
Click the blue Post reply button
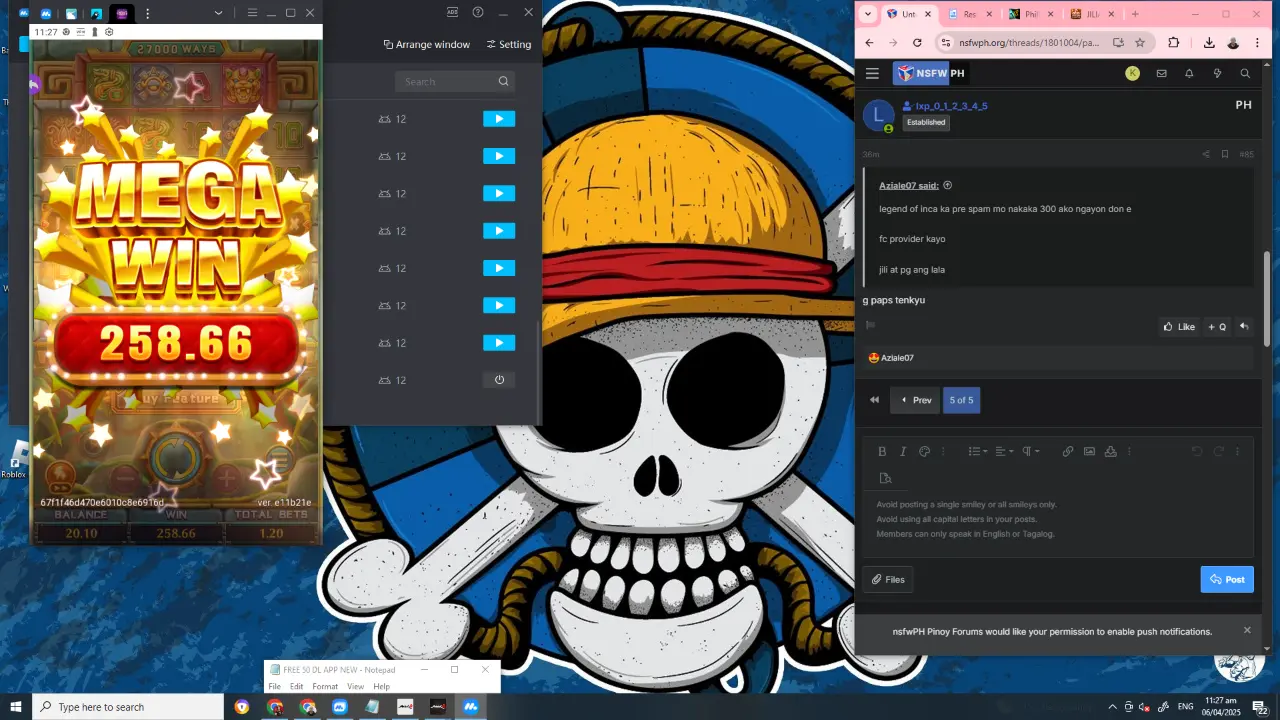coord(1227,579)
